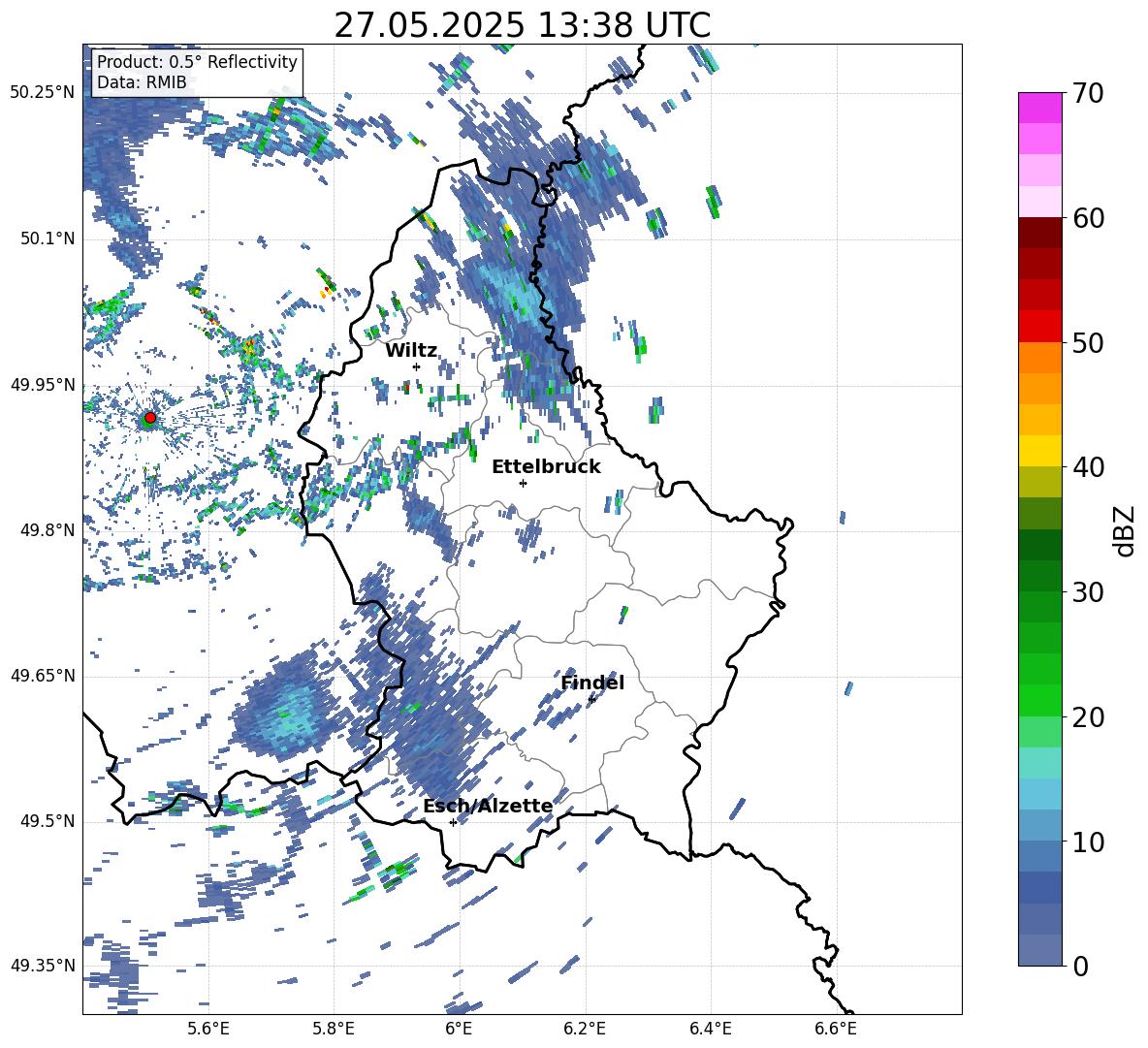Click the orange colorbar swatch just below 50

pos(1039,358)
